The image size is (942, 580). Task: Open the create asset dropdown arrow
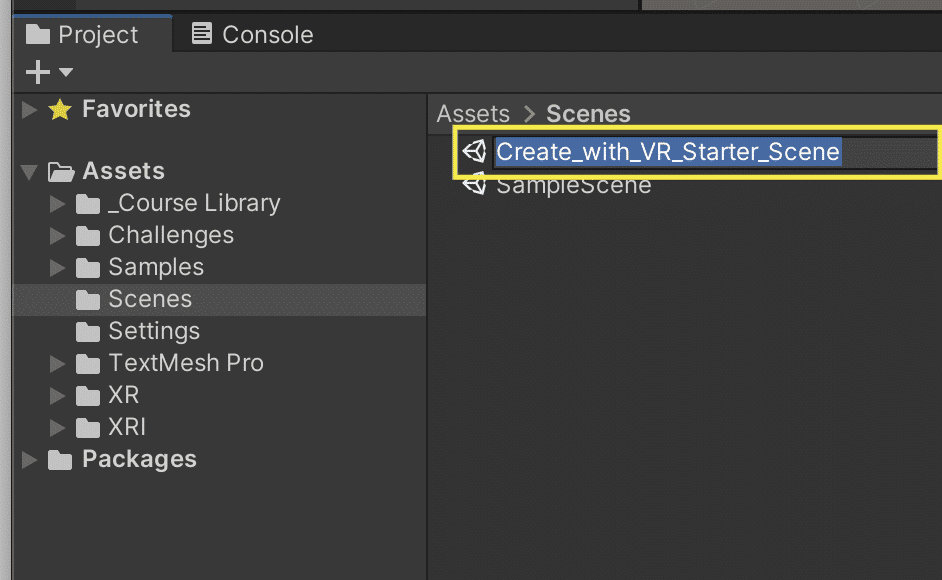[66, 72]
